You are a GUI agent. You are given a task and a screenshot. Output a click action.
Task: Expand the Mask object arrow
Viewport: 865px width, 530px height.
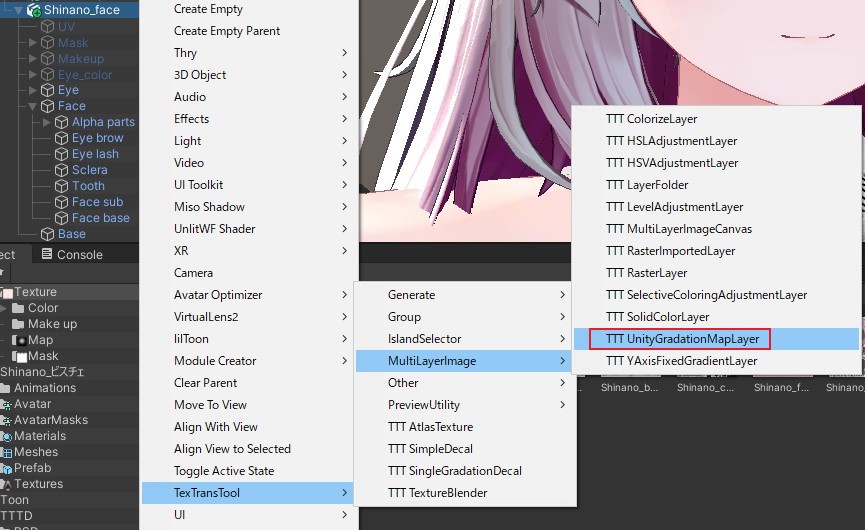(33, 42)
